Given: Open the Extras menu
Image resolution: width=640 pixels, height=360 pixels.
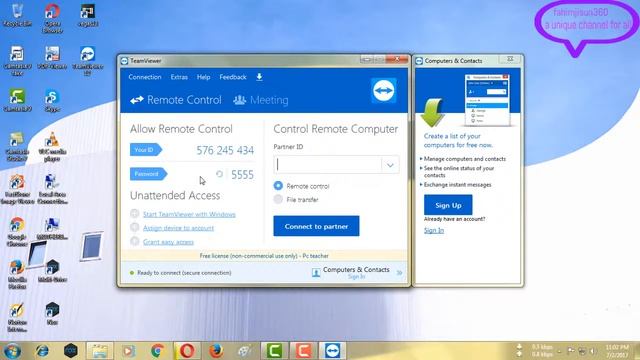Looking at the screenshot, I should point(179,77).
